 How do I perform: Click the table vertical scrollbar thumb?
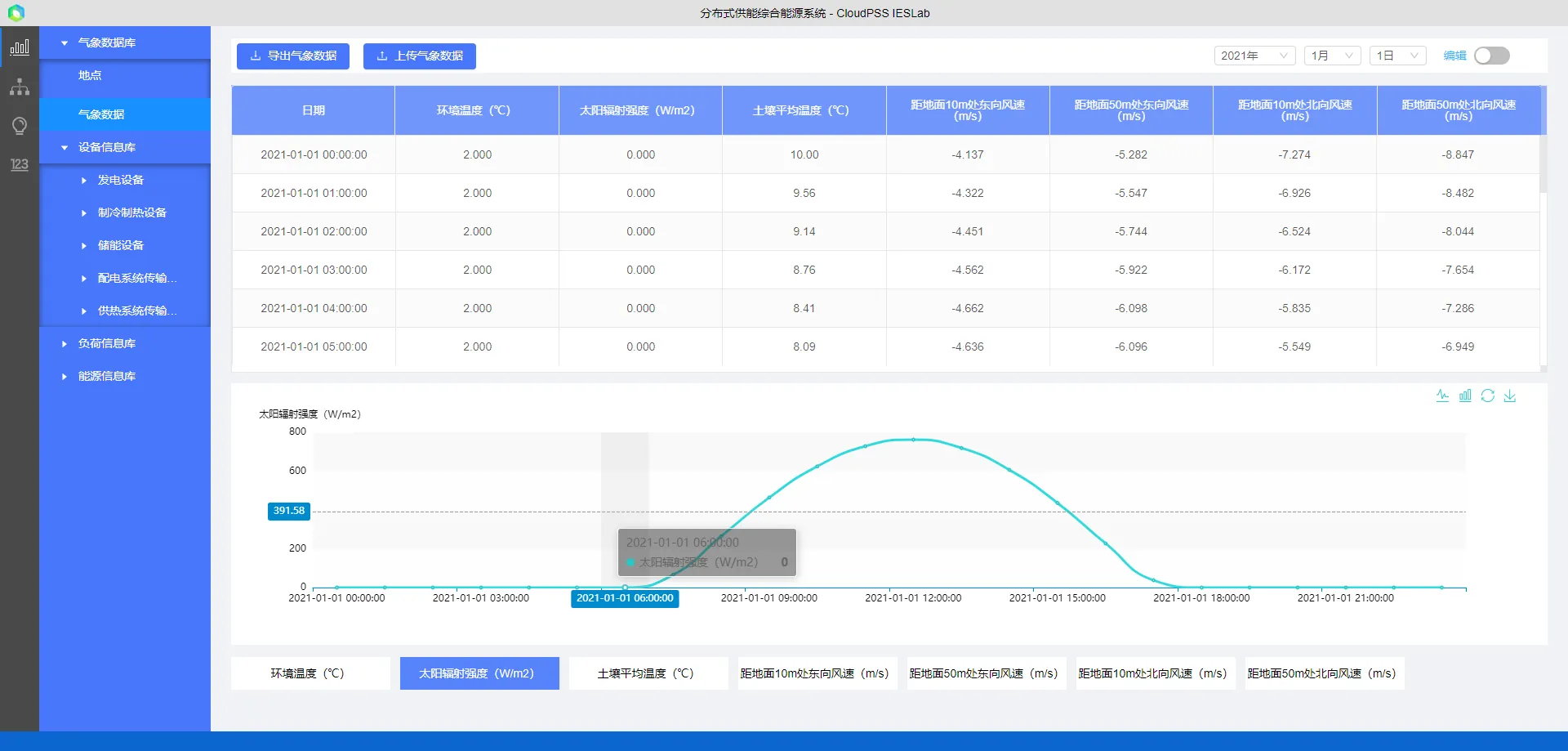point(1543,163)
